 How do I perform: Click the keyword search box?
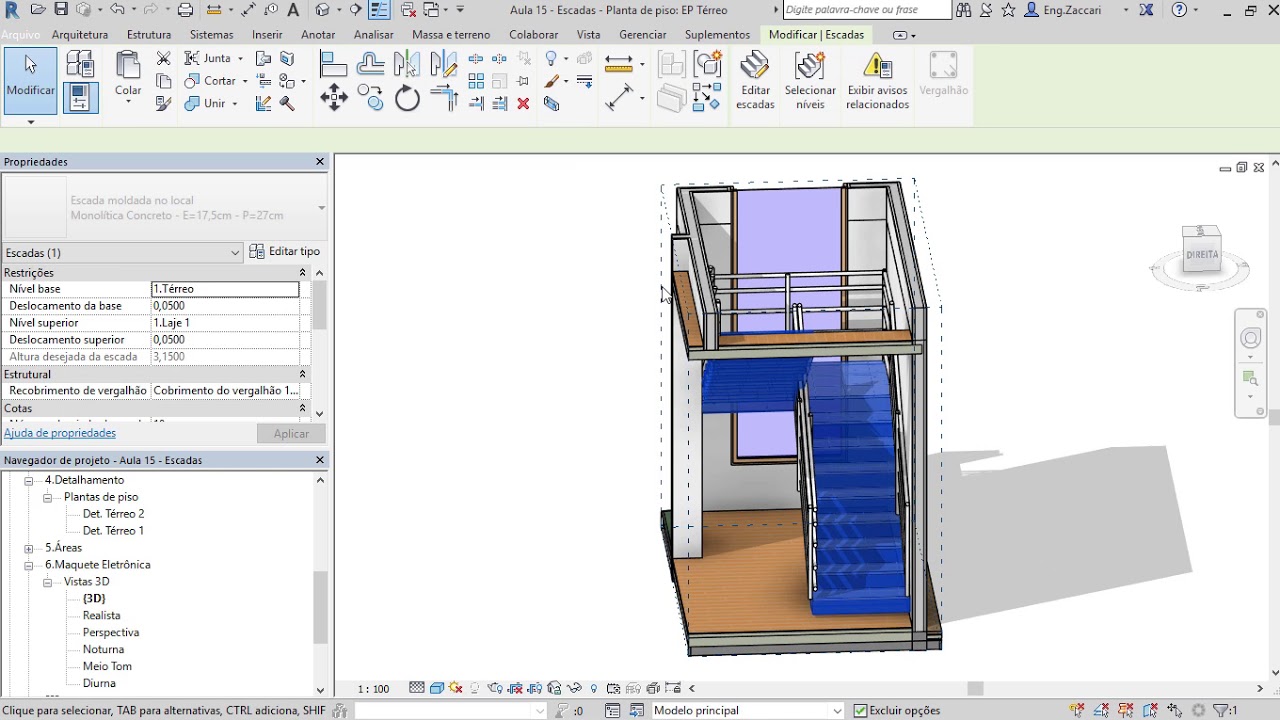[x=866, y=10]
